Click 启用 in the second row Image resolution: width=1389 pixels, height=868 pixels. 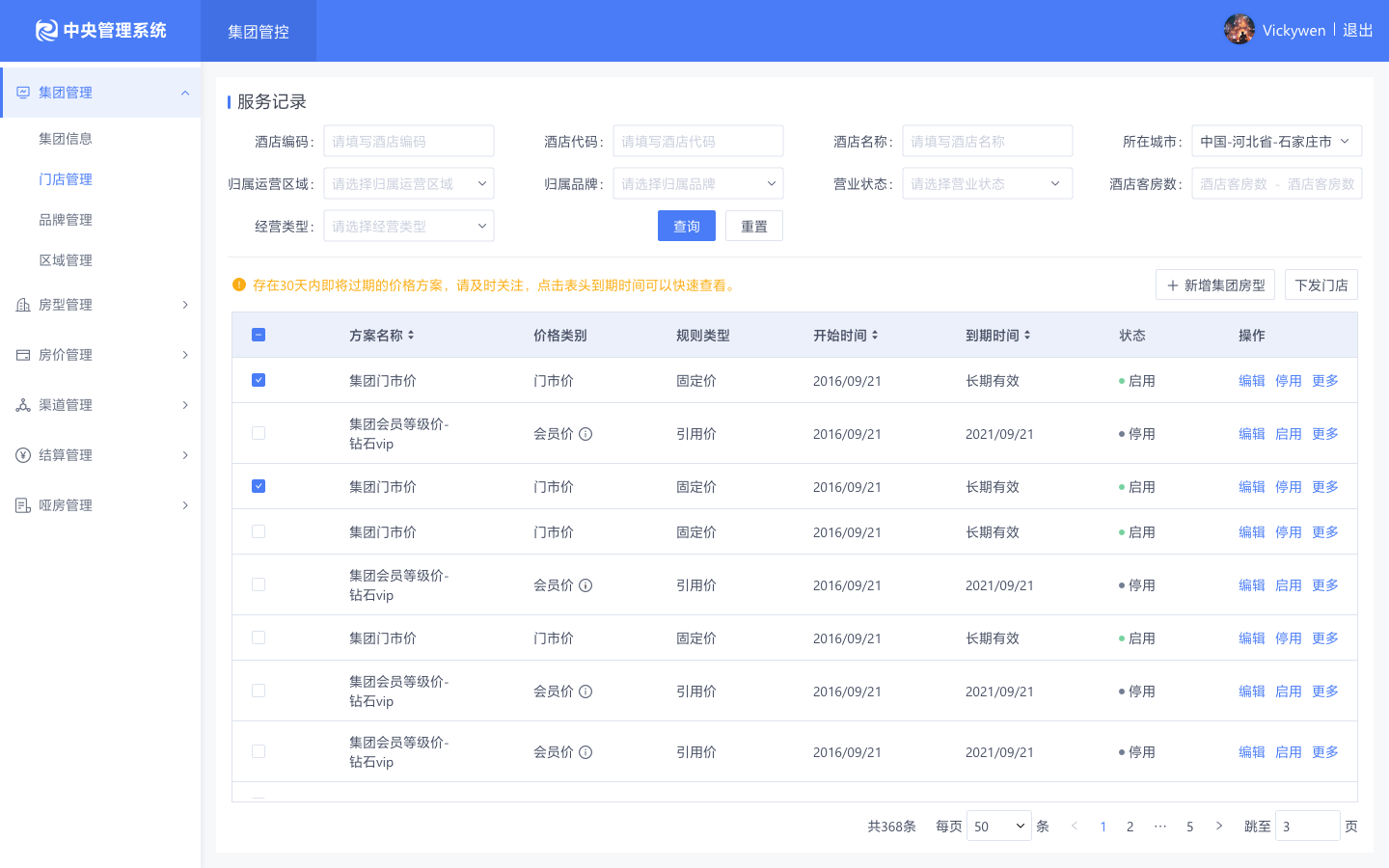[1289, 434]
